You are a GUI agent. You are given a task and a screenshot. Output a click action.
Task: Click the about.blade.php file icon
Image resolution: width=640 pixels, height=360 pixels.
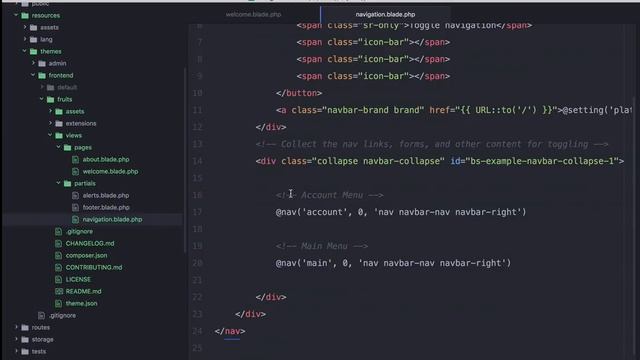pos(75,160)
